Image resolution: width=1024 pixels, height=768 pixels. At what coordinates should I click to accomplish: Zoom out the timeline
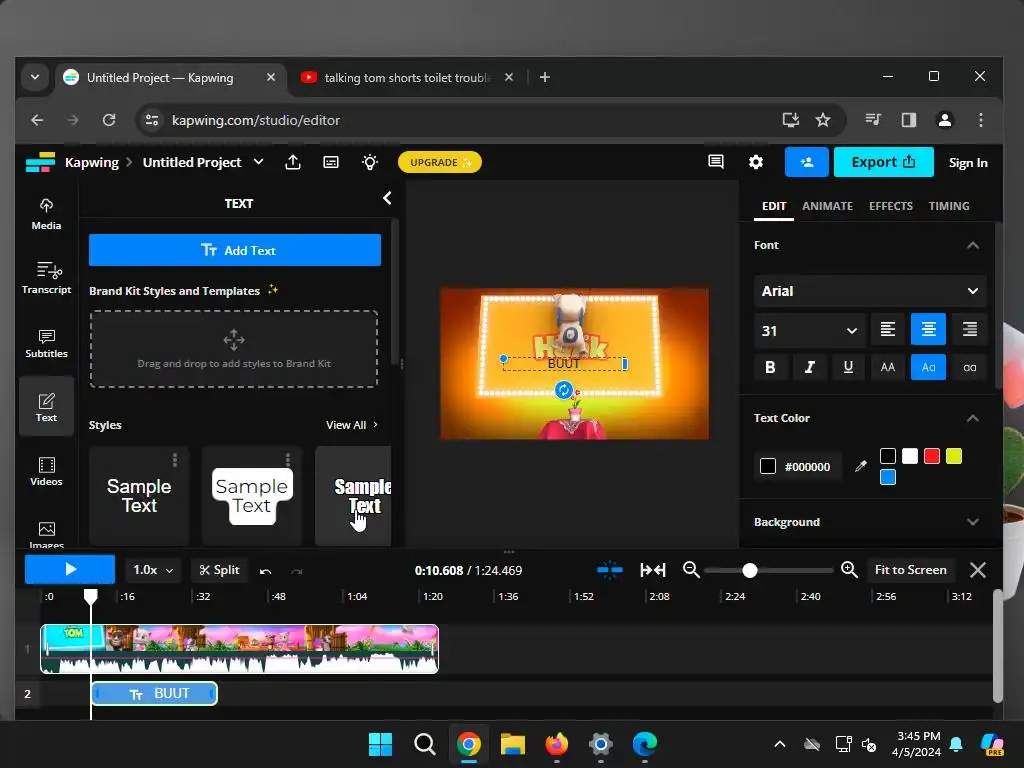point(691,570)
